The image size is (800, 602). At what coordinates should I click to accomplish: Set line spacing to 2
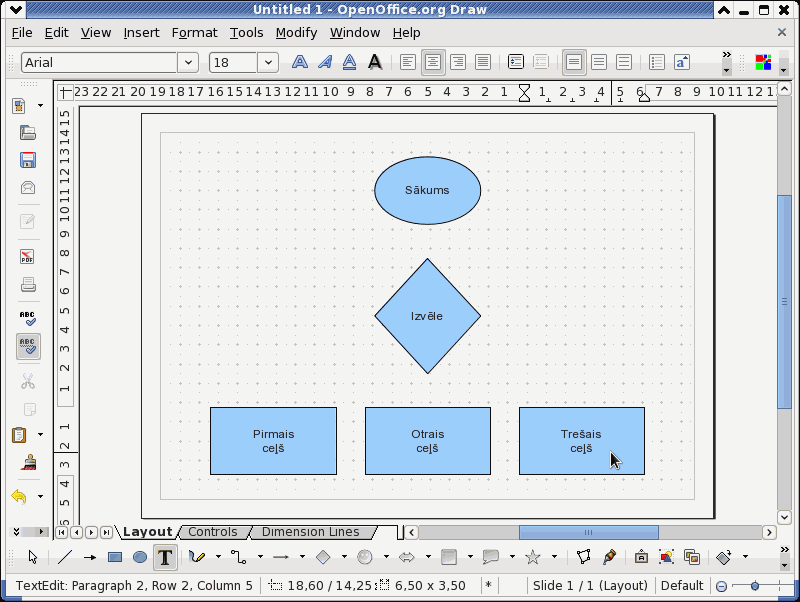click(x=624, y=62)
